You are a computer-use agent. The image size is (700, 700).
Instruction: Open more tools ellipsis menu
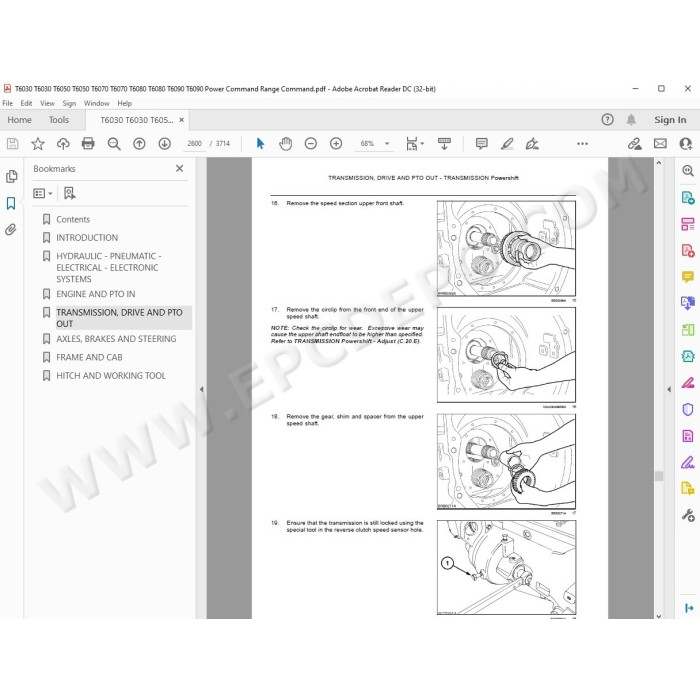582,144
